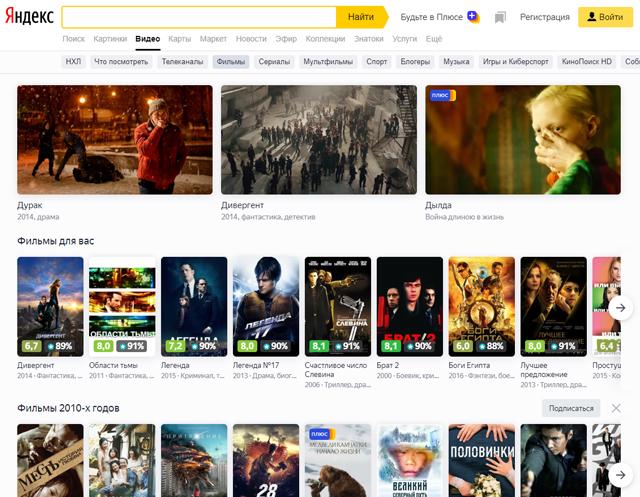
Task: Subscribe using the Подписаться button
Action: point(572,408)
